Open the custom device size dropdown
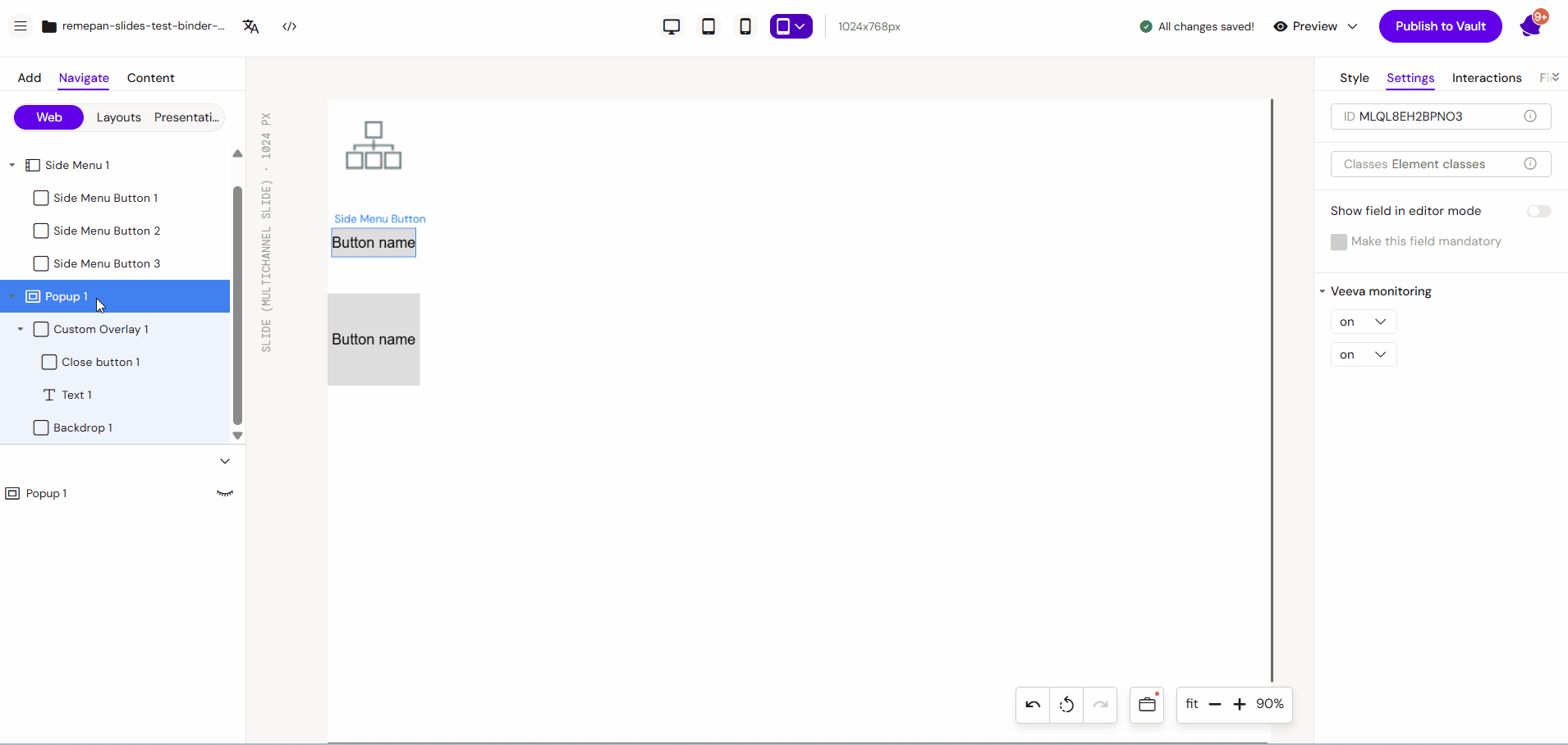The width and height of the screenshot is (1568, 745). 791,26
